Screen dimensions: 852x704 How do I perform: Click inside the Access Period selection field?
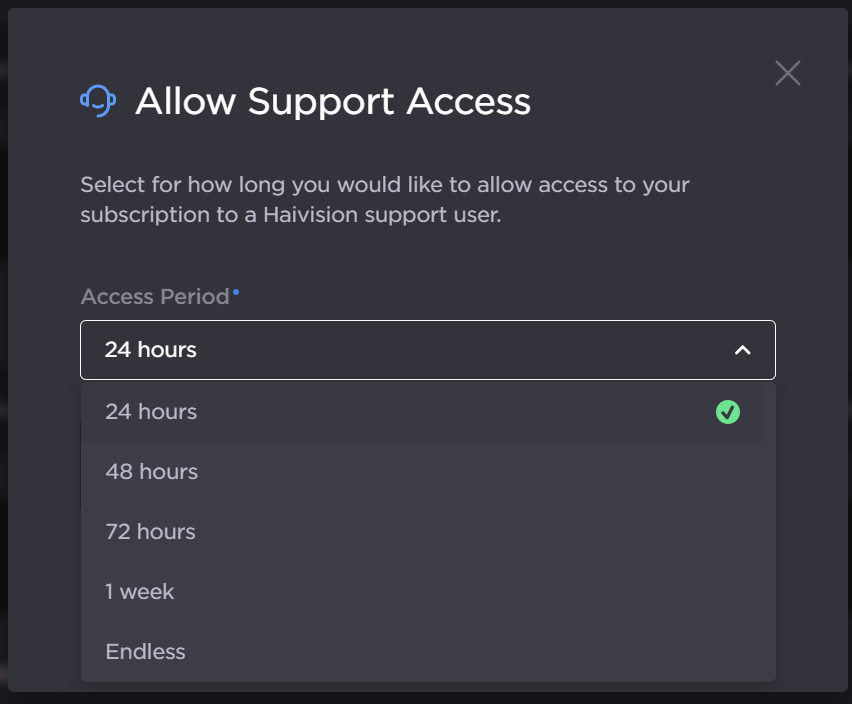428,351
